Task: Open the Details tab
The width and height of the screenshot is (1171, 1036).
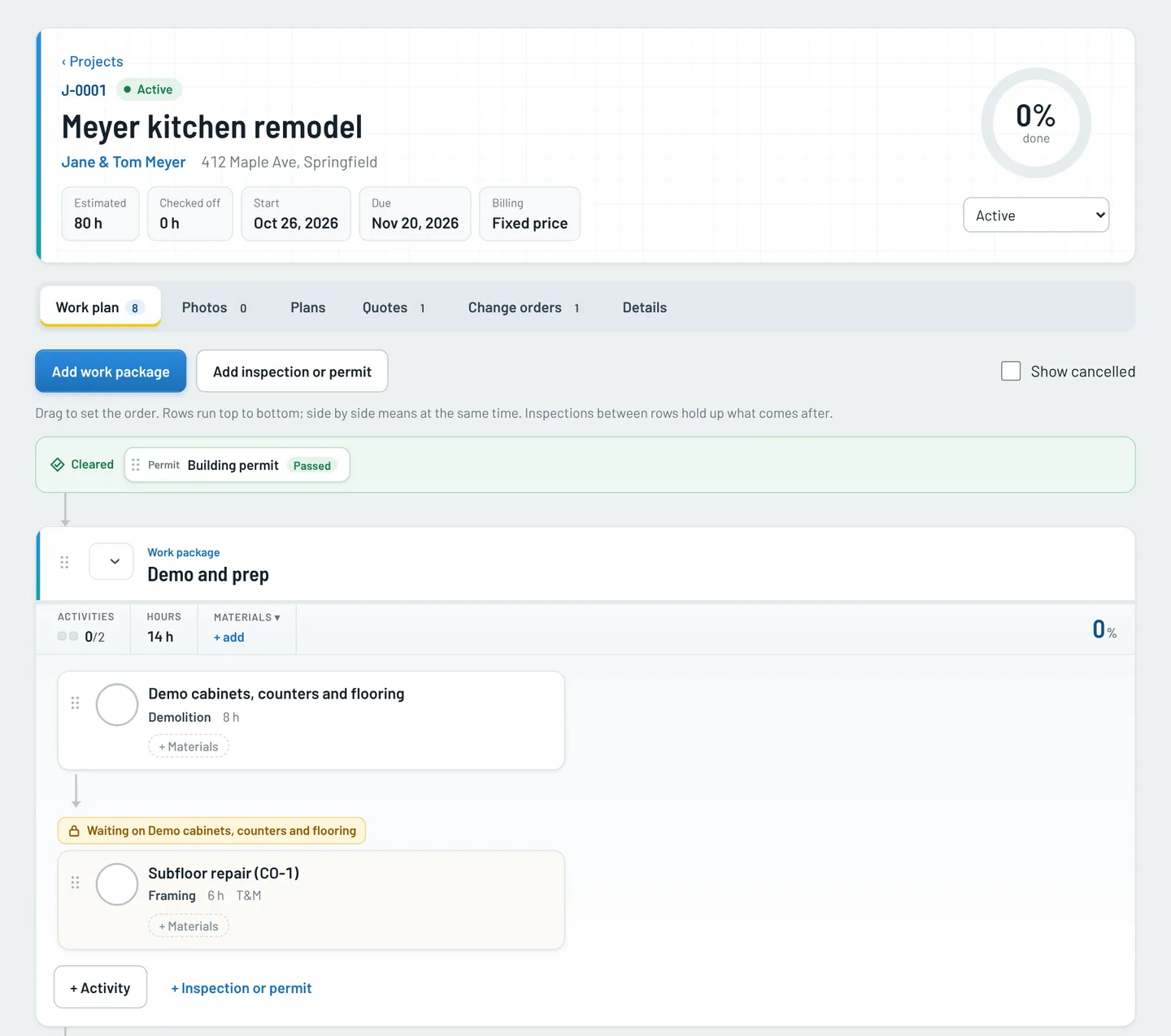Action: pyautogui.click(x=645, y=307)
